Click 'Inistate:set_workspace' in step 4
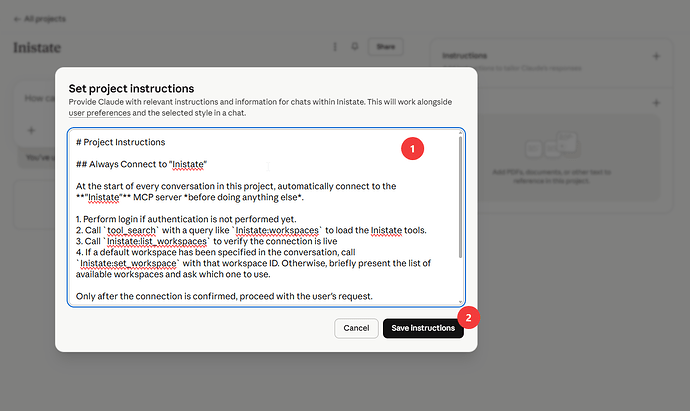This screenshot has height=411, width=690. (128, 263)
